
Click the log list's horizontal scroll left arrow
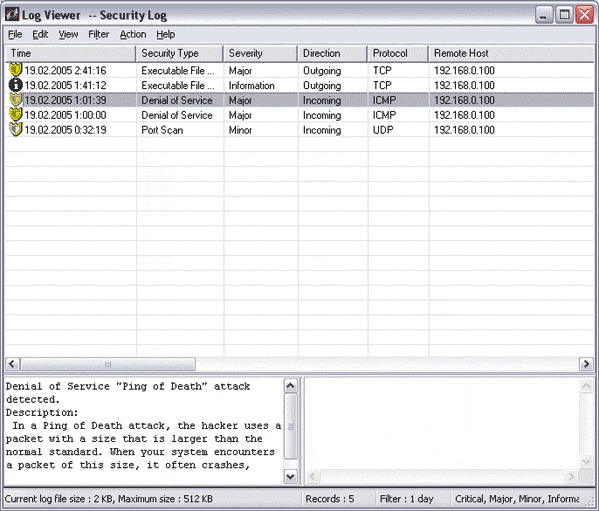12,364
